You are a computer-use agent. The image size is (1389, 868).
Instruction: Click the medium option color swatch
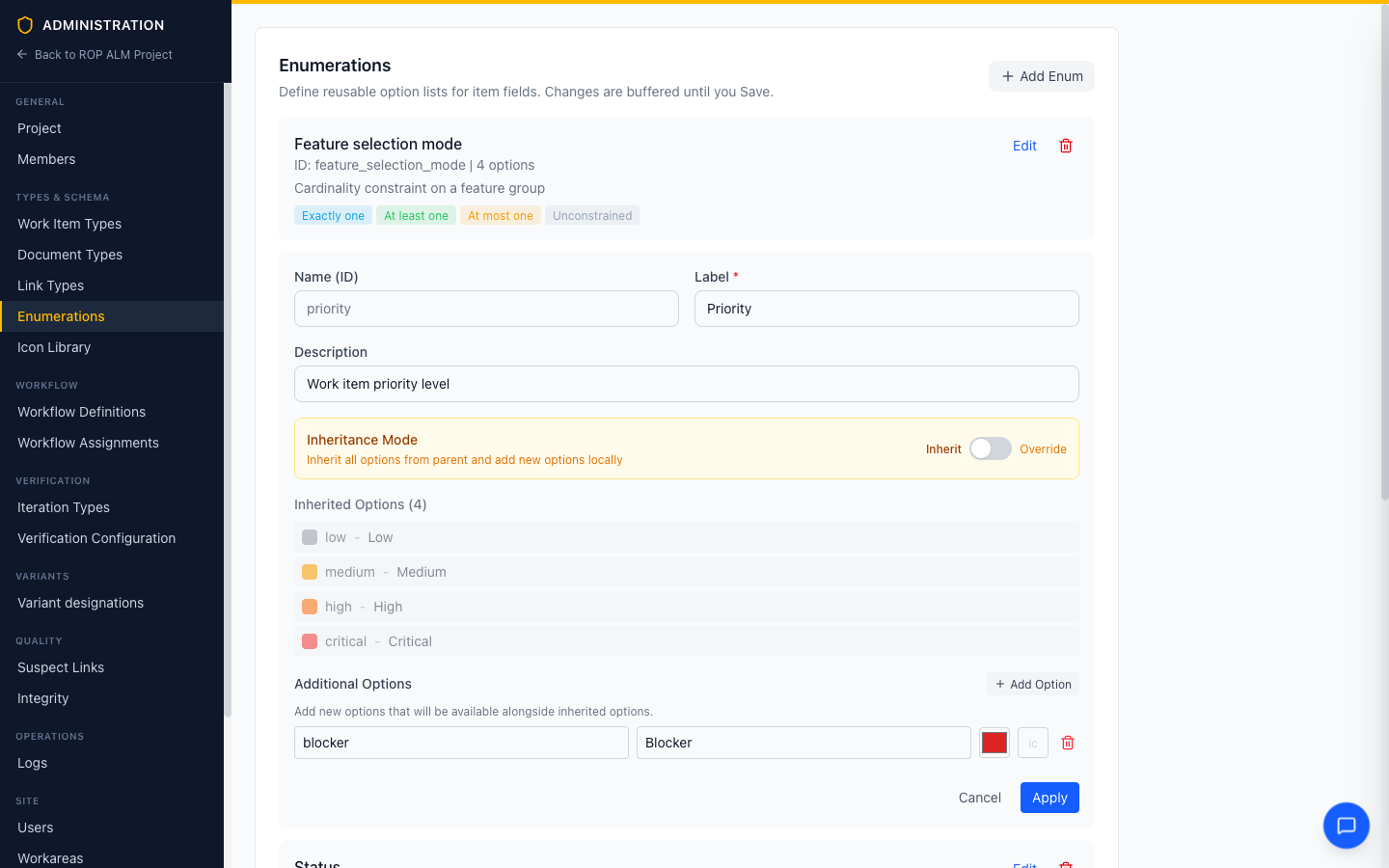tap(310, 572)
